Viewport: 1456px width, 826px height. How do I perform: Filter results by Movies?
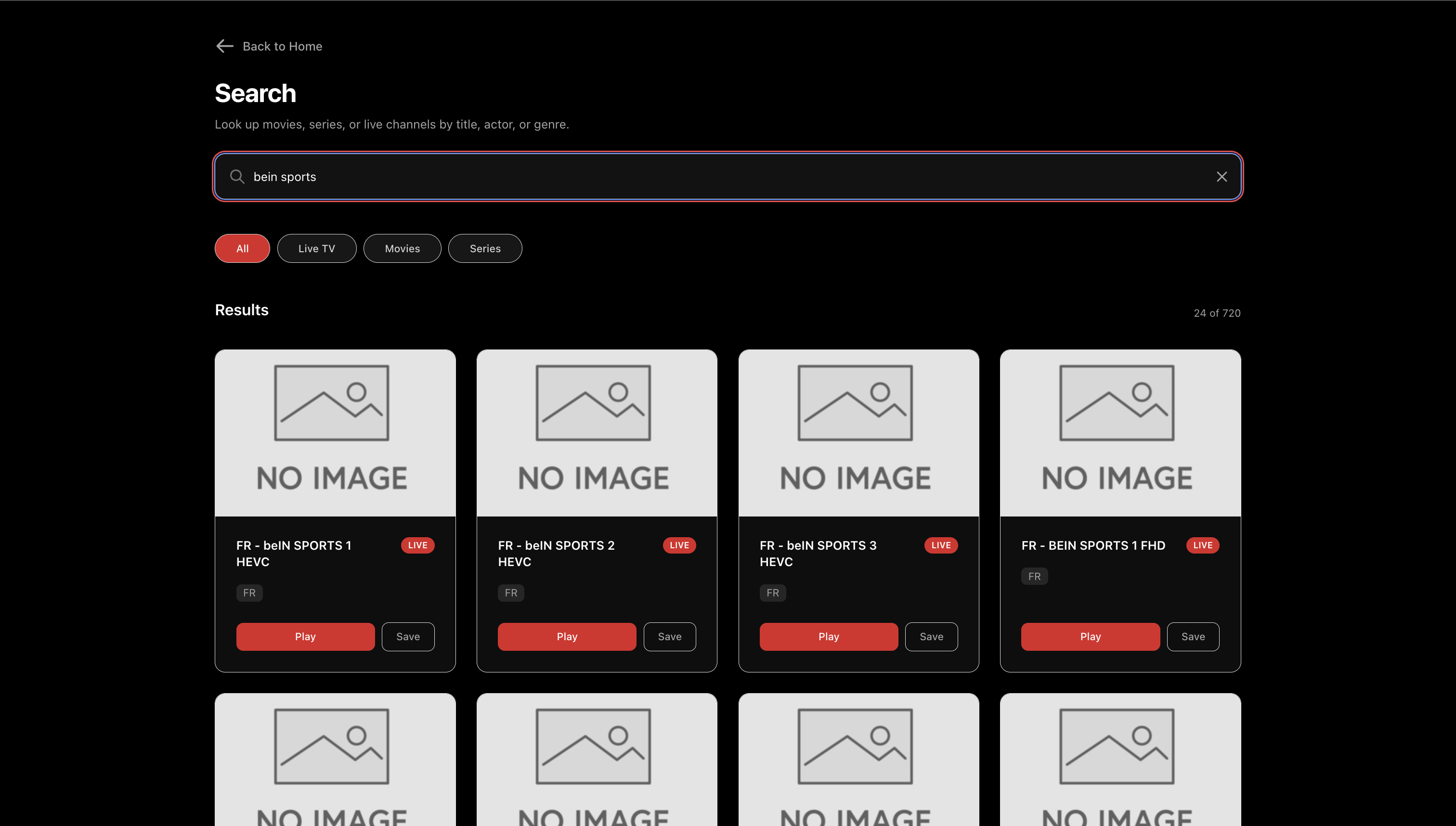tap(403, 248)
